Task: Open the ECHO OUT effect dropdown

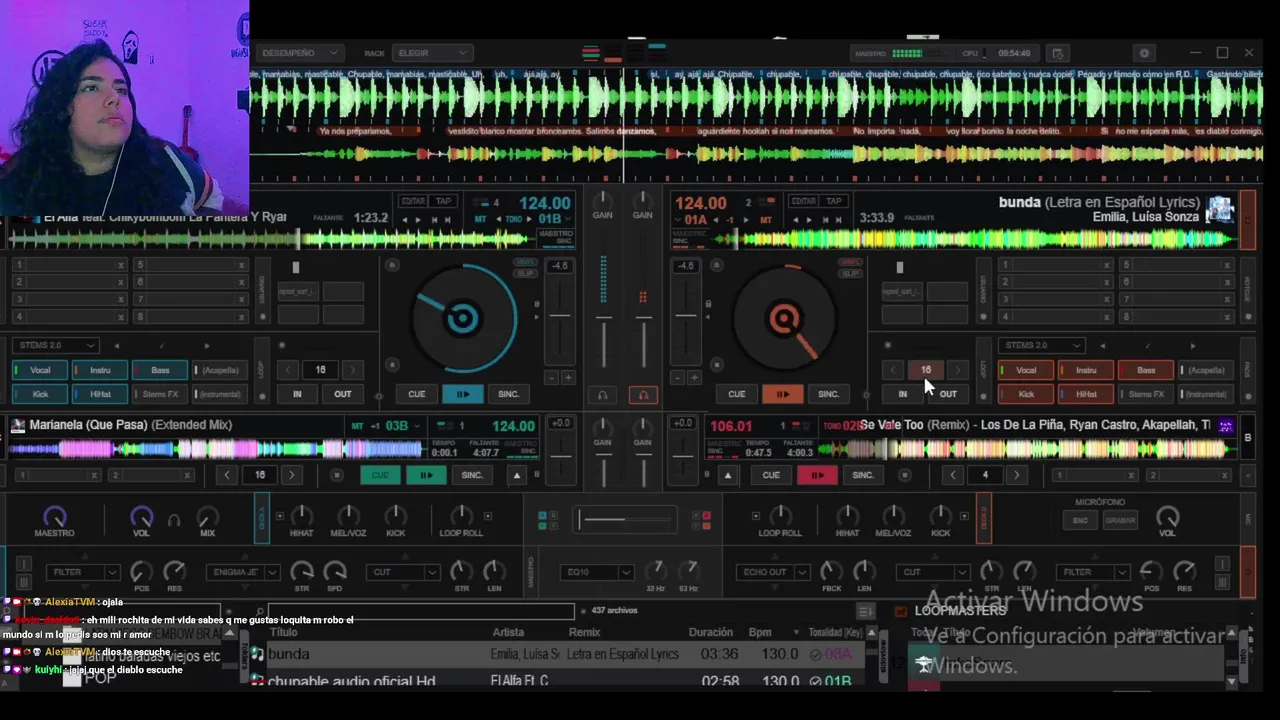Action: (x=773, y=572)
